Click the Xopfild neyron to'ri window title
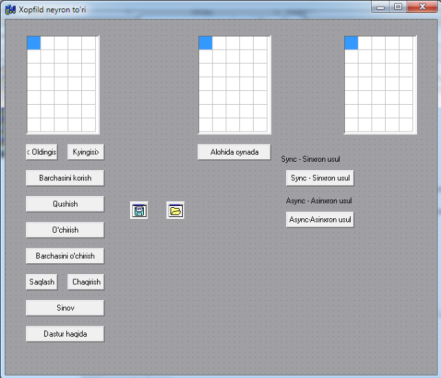 [x=52, y=10]
